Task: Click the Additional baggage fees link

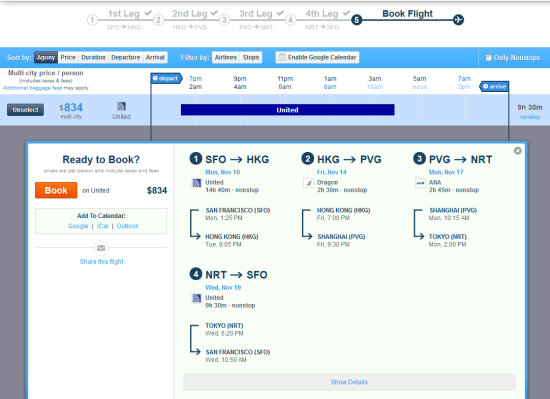Action: tap(33, 88)
